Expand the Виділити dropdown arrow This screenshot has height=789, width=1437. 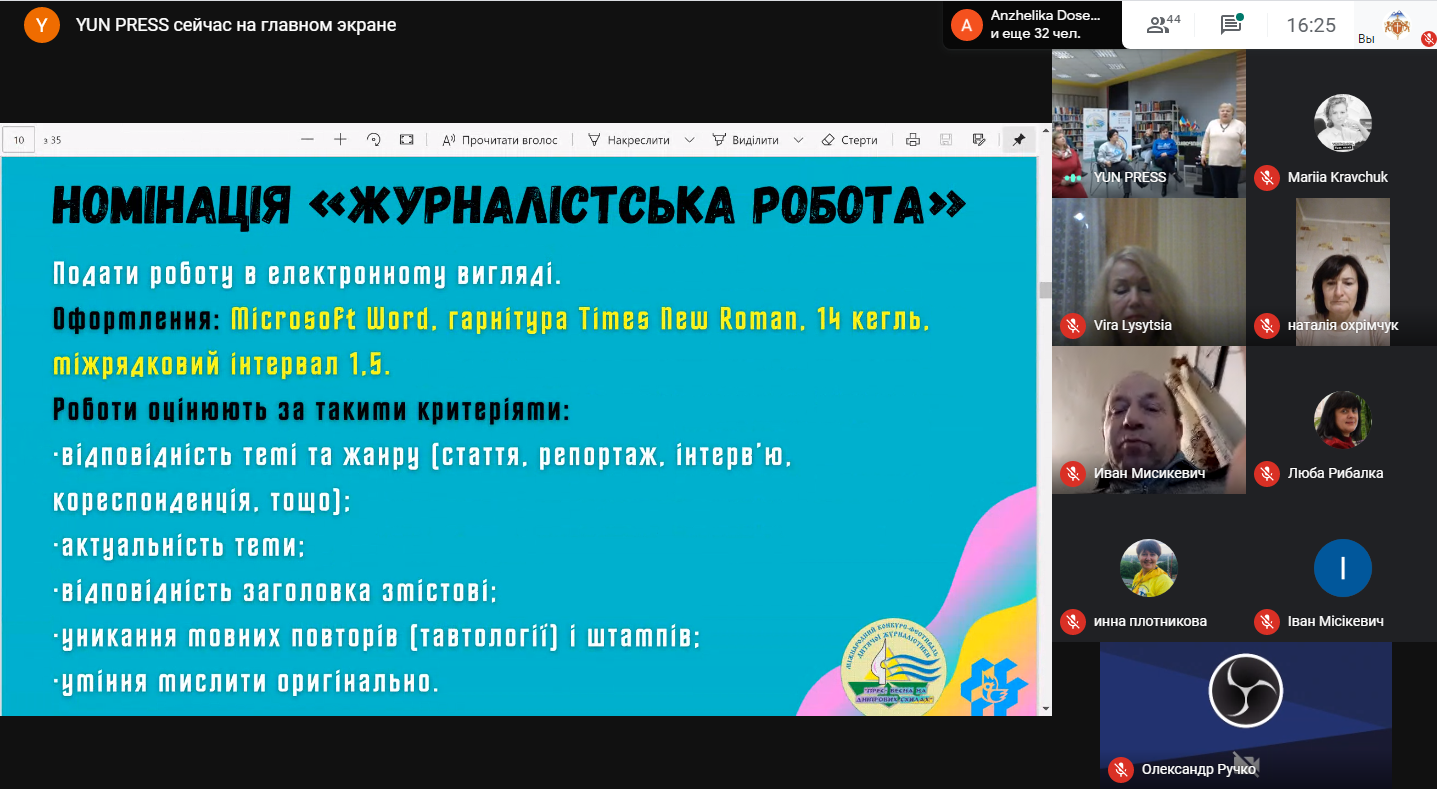pyautogui.click(x=798, y=140)
